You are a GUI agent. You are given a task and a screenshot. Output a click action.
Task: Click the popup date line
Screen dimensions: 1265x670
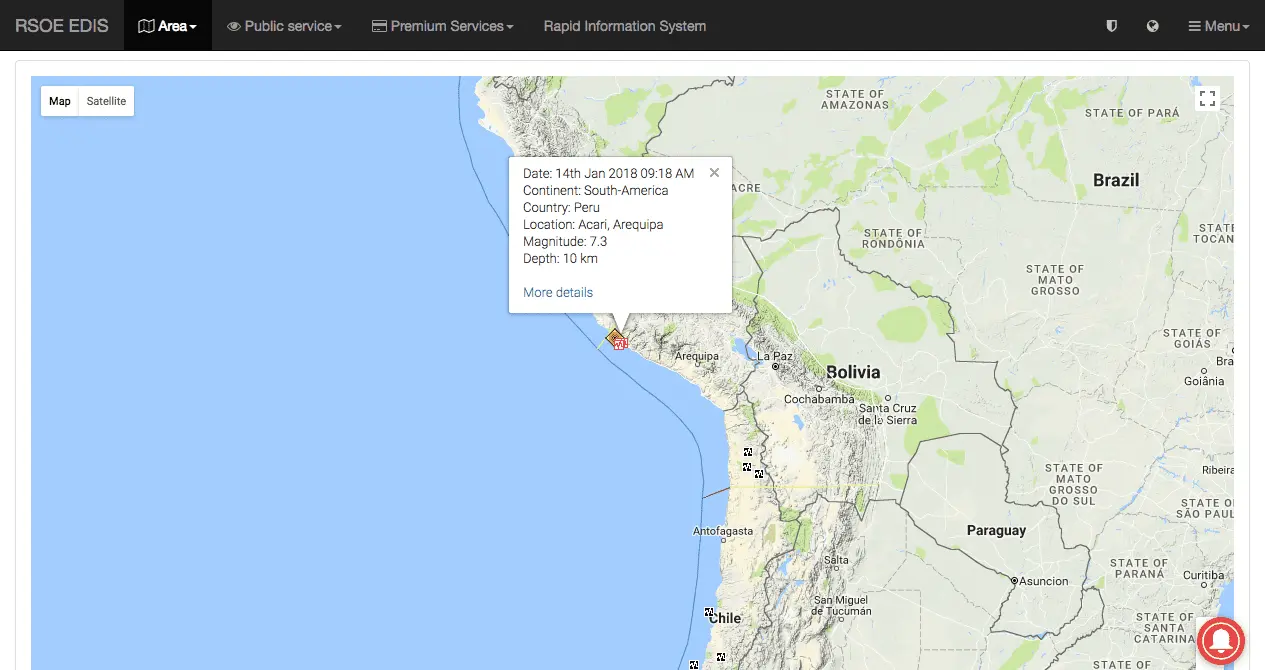(608, 173)
